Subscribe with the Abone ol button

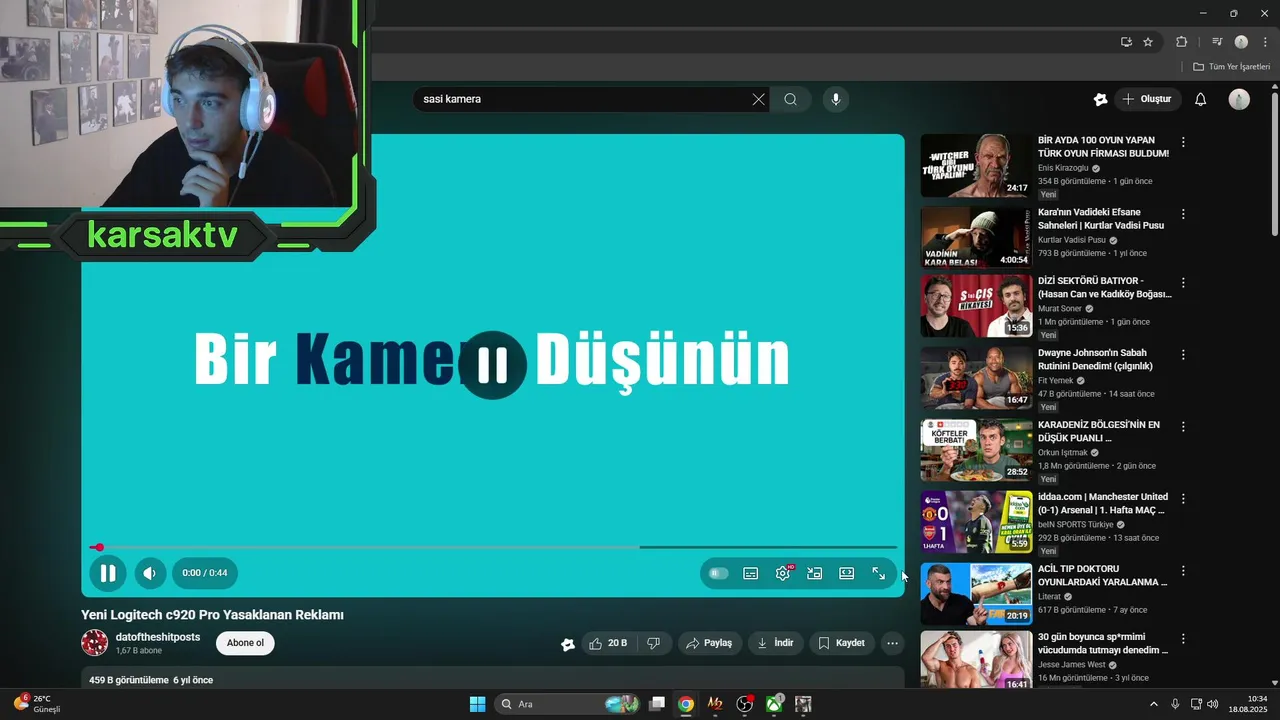245,643
